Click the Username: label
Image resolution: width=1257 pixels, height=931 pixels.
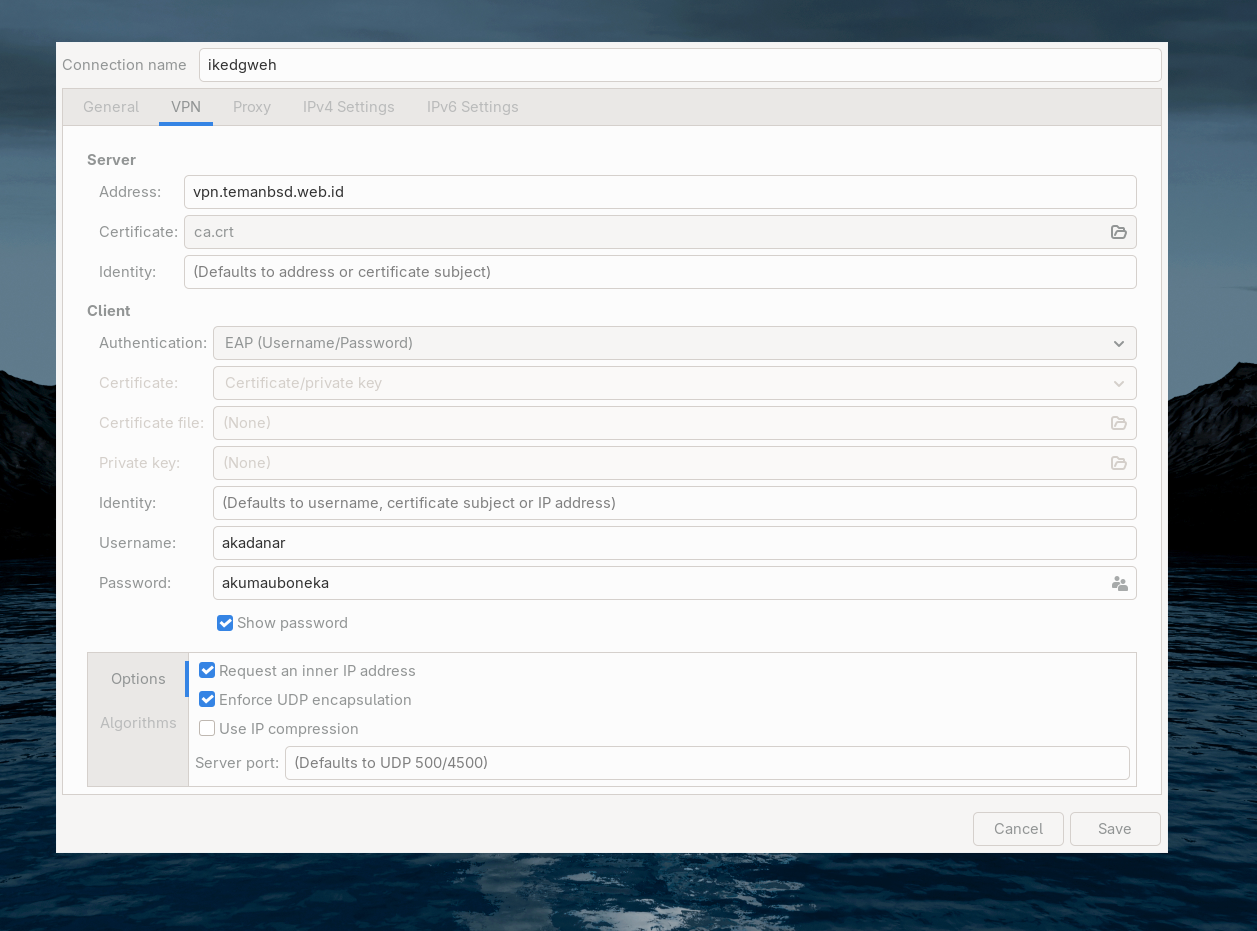137,543
